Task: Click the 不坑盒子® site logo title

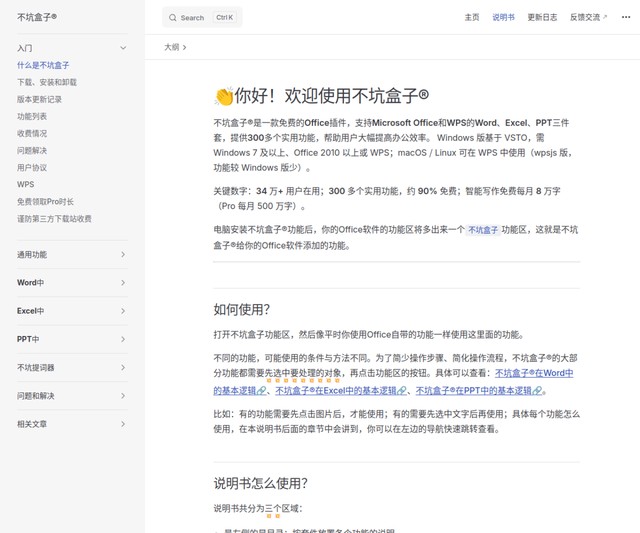Action: (37, 17)
